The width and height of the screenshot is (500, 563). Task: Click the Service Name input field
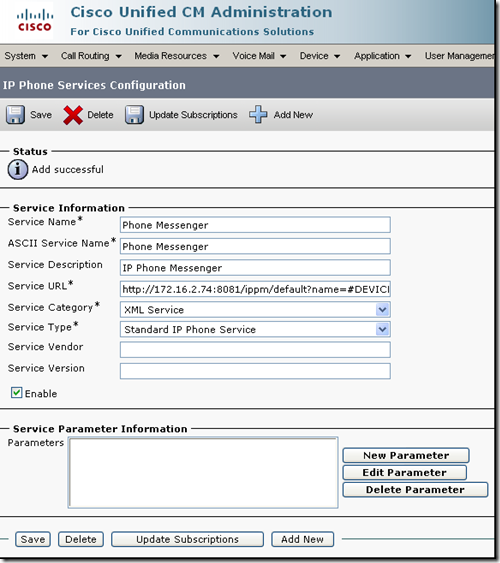click(255, 225)
